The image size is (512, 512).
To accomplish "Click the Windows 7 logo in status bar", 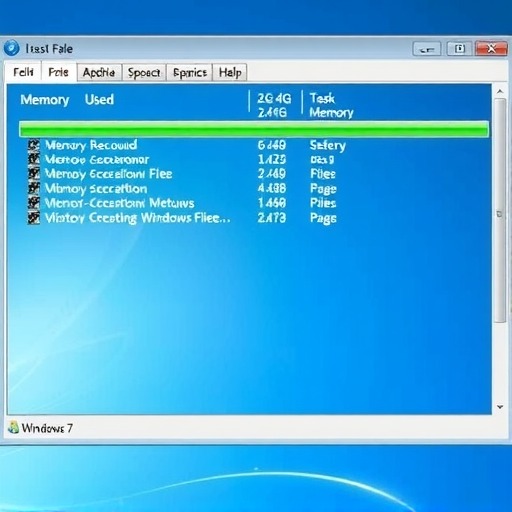I will click(13, 428).
